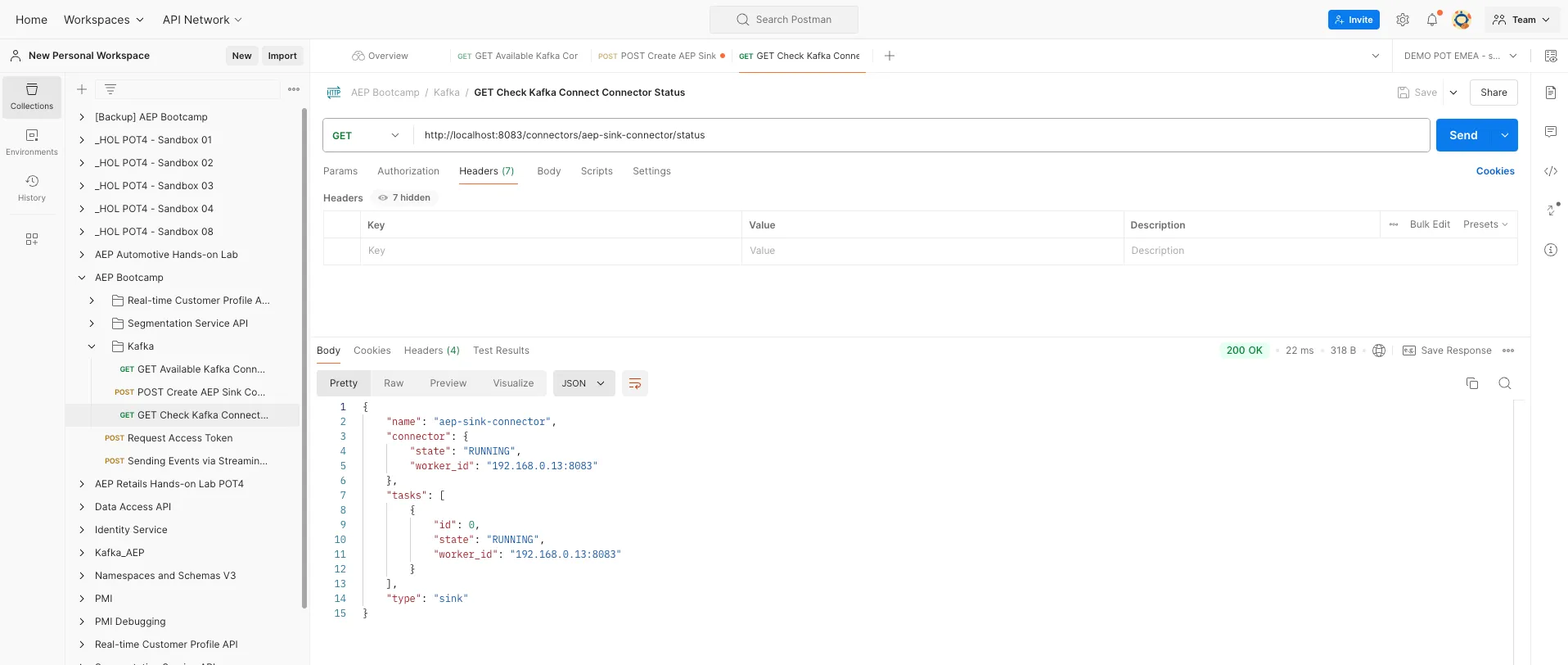Open the comments icon in right sidebar

[x=1551, y=132]
